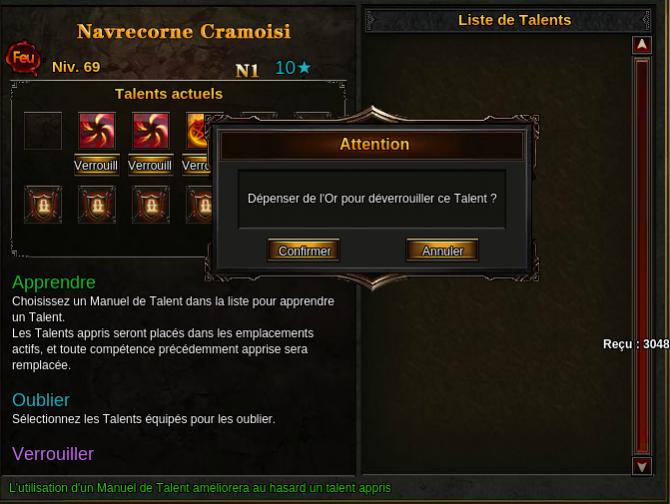
Task: Click the third locked talent slot padlock
Action: [x=151, y=205]
